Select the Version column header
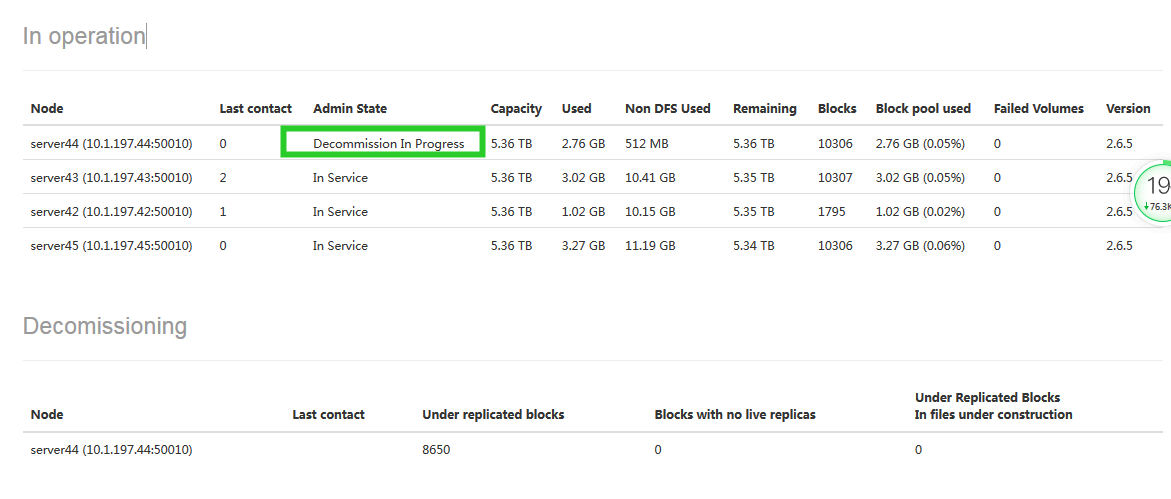This screenshot has width=1171, height=499. (1128, 109)
